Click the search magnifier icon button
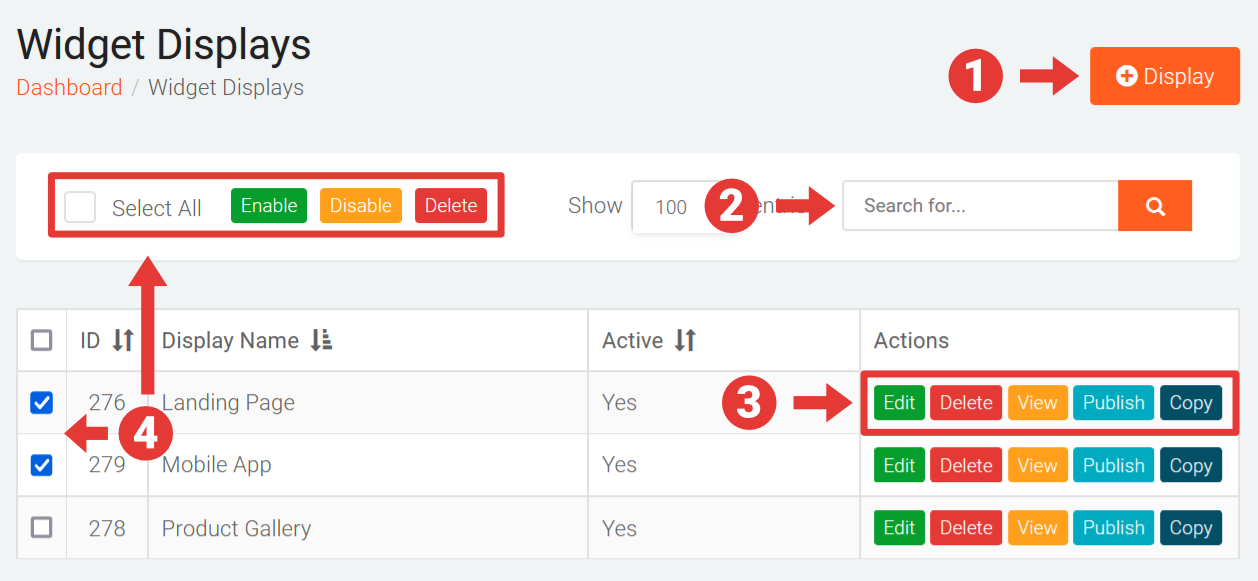Viewport: 1258px width, 581px height. tap(1155, 206)
